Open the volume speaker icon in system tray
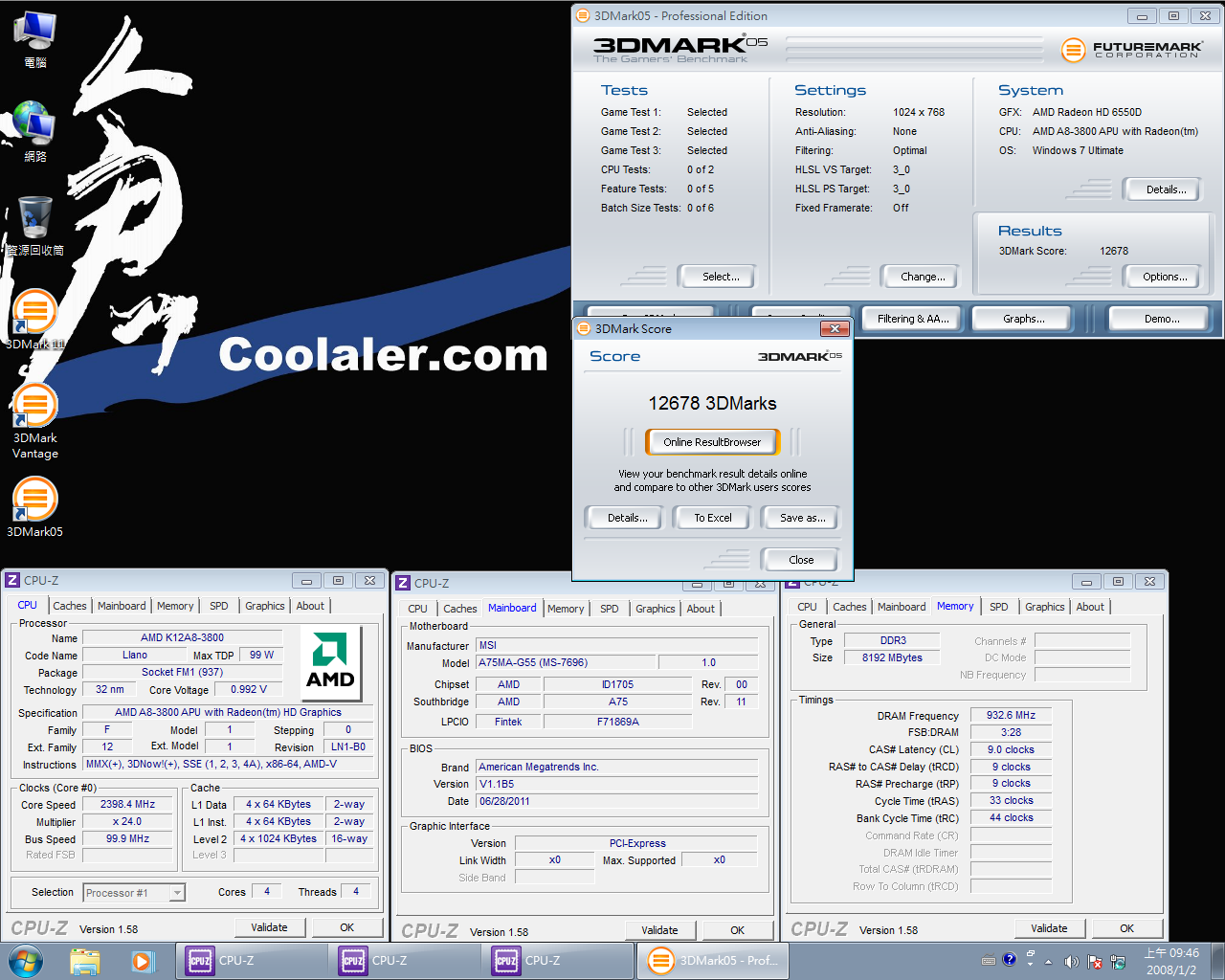The width and height of the screenshot is (1225, 980). pos(1071,961)
